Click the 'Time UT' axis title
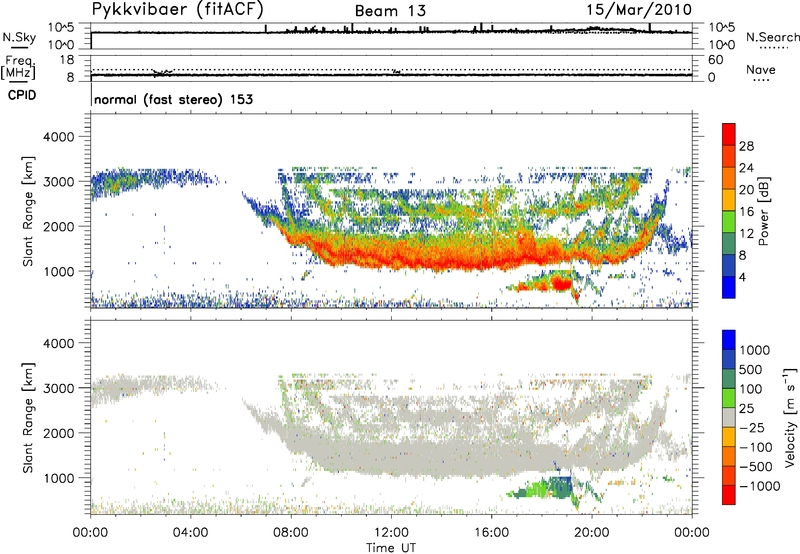Screen dimensions: 800x554 click(x=391, y=548)
